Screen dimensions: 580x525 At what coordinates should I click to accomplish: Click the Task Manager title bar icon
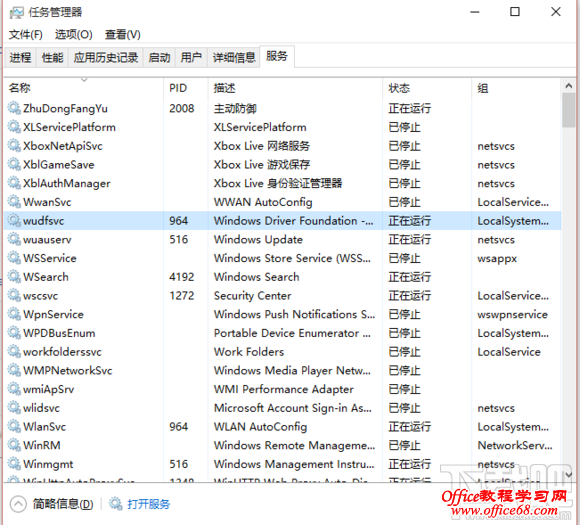click(17, 13)
